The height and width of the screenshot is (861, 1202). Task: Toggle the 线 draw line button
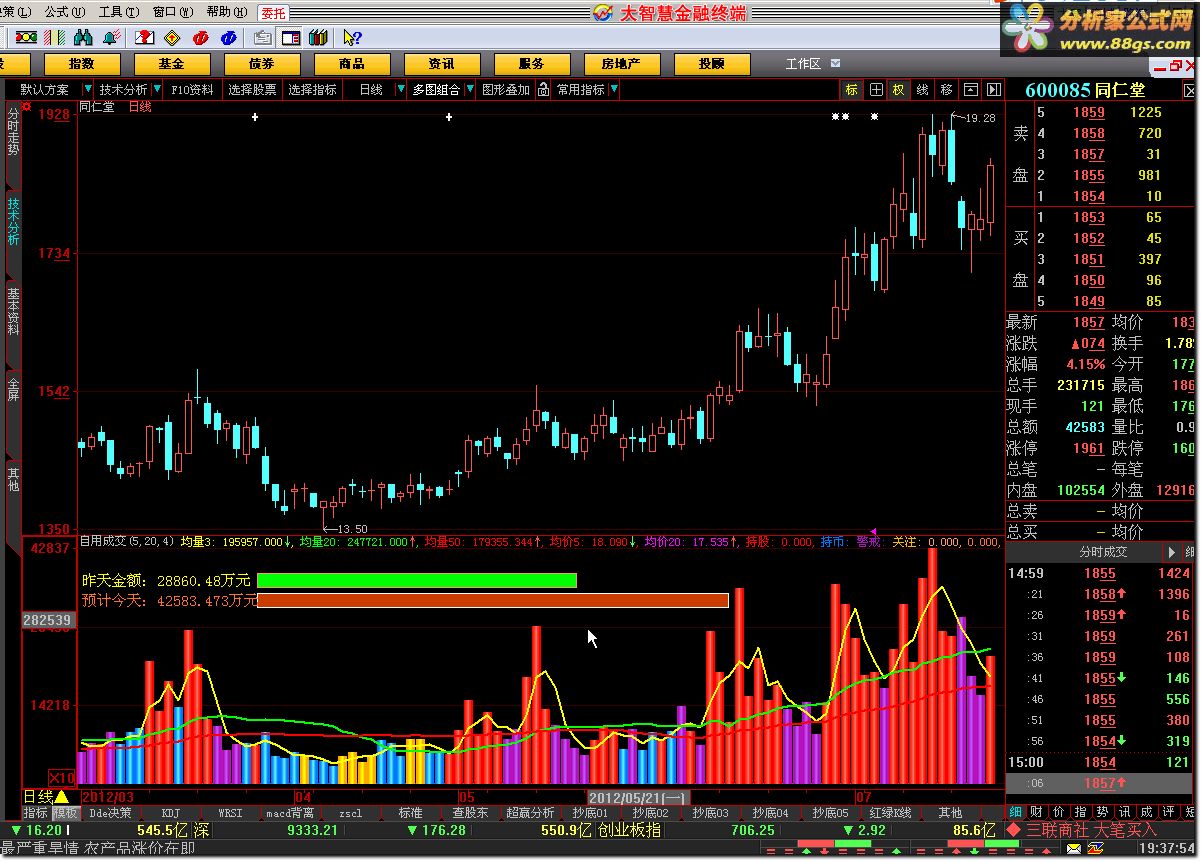[x=923, y=89]
